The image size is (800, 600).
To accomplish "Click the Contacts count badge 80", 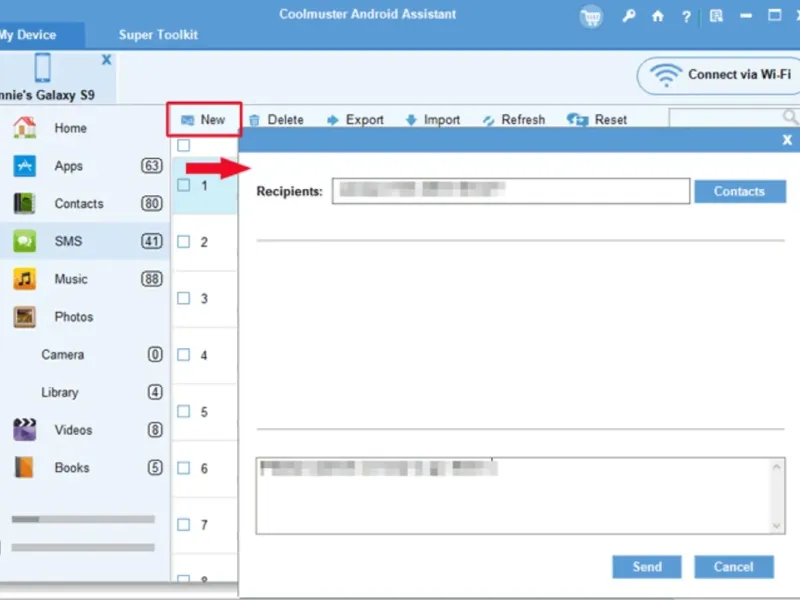I will tap(152, 204).
